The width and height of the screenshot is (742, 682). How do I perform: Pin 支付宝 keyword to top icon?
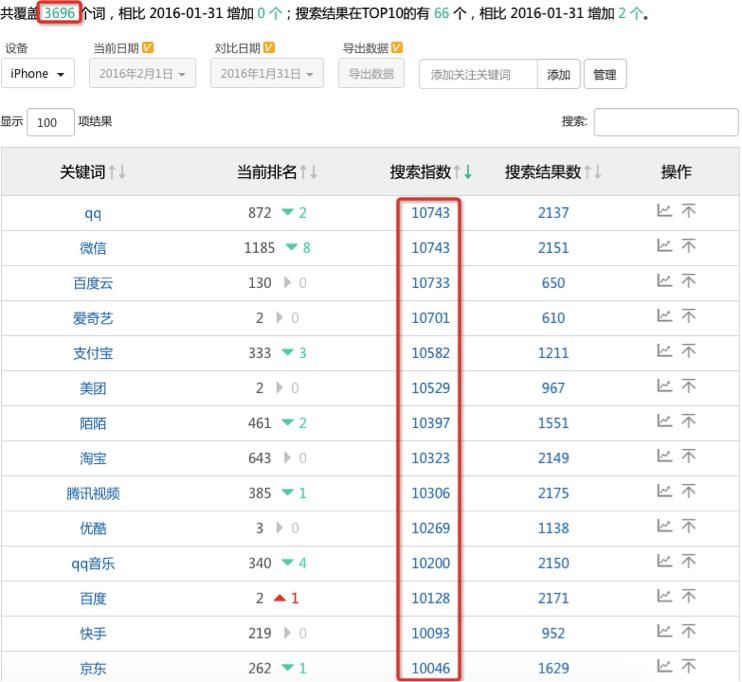pos(689,351)
